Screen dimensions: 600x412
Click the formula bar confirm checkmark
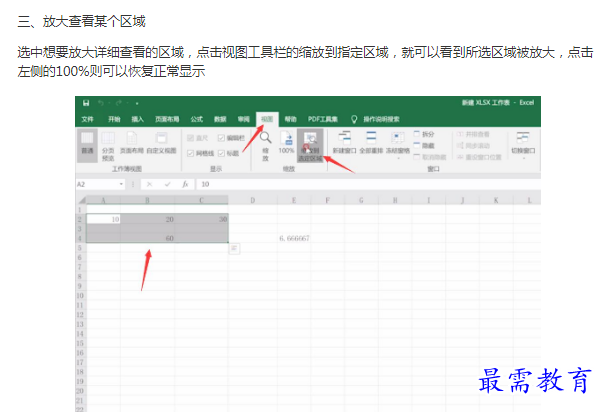pos(167,184)
